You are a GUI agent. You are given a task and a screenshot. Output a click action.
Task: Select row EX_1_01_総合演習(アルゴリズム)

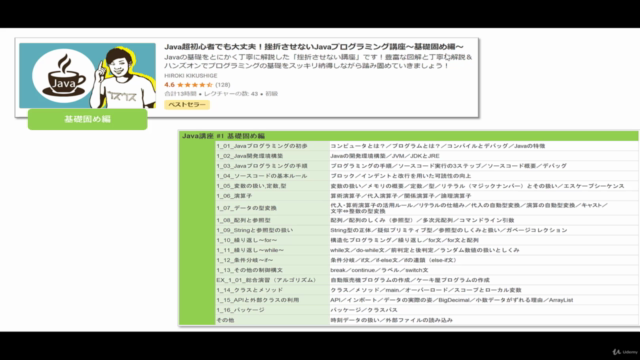click(272, 280)
